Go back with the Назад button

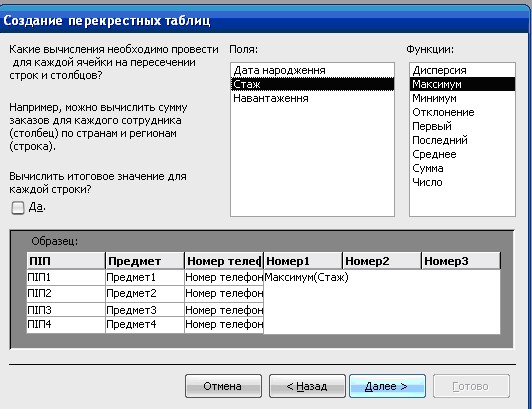click(307, 386)
